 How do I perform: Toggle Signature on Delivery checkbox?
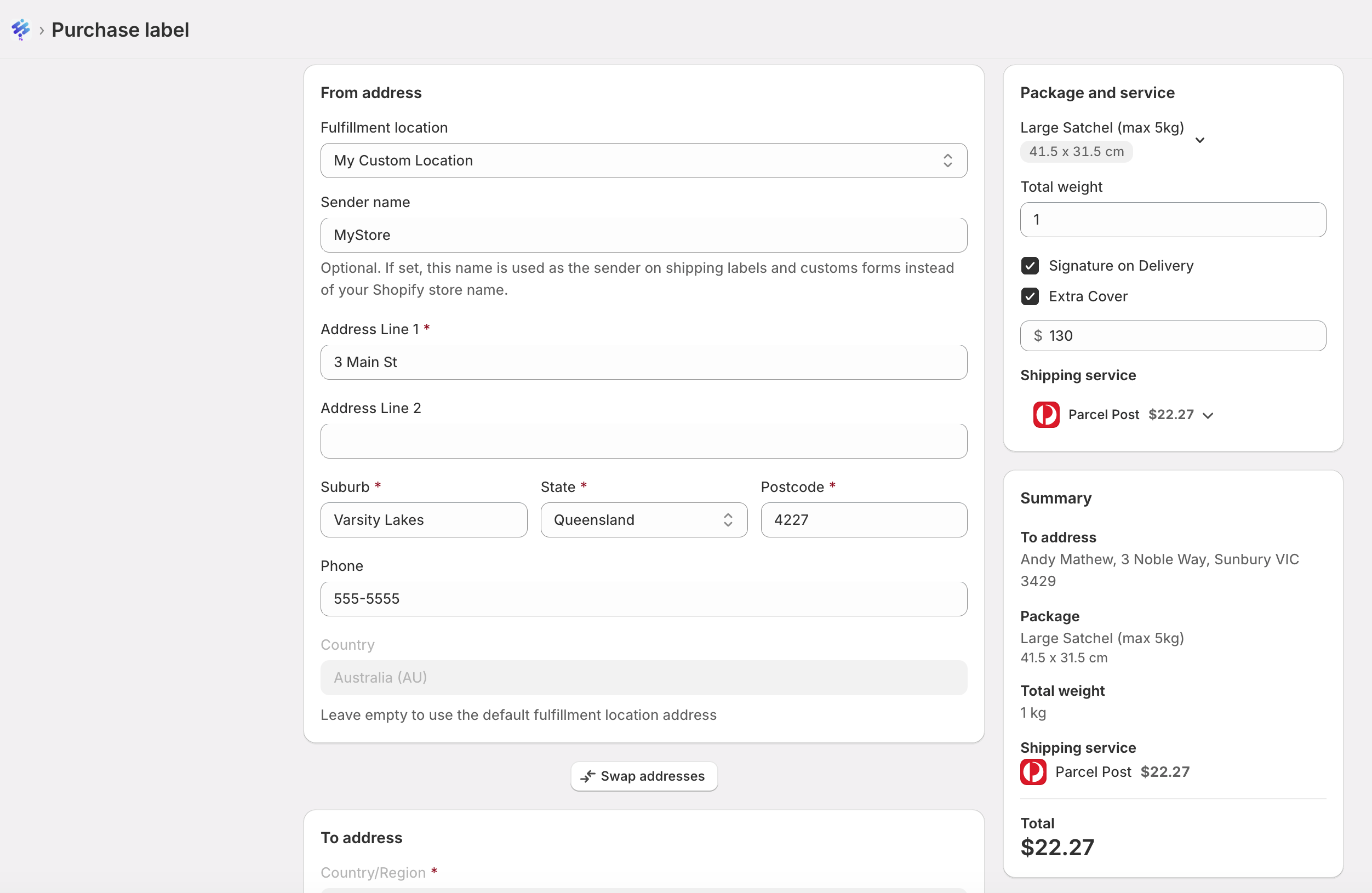click(1030, 266)
